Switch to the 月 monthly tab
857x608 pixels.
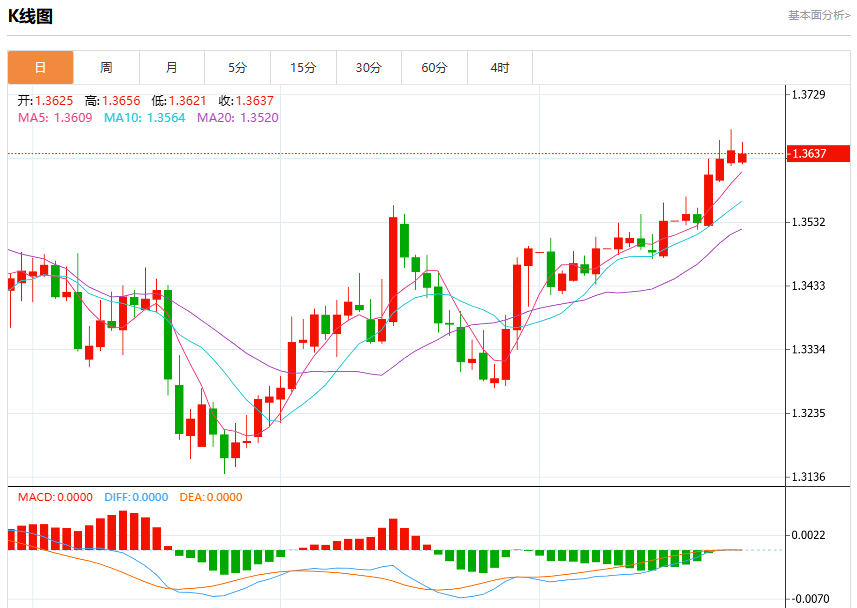pos(172,68)
